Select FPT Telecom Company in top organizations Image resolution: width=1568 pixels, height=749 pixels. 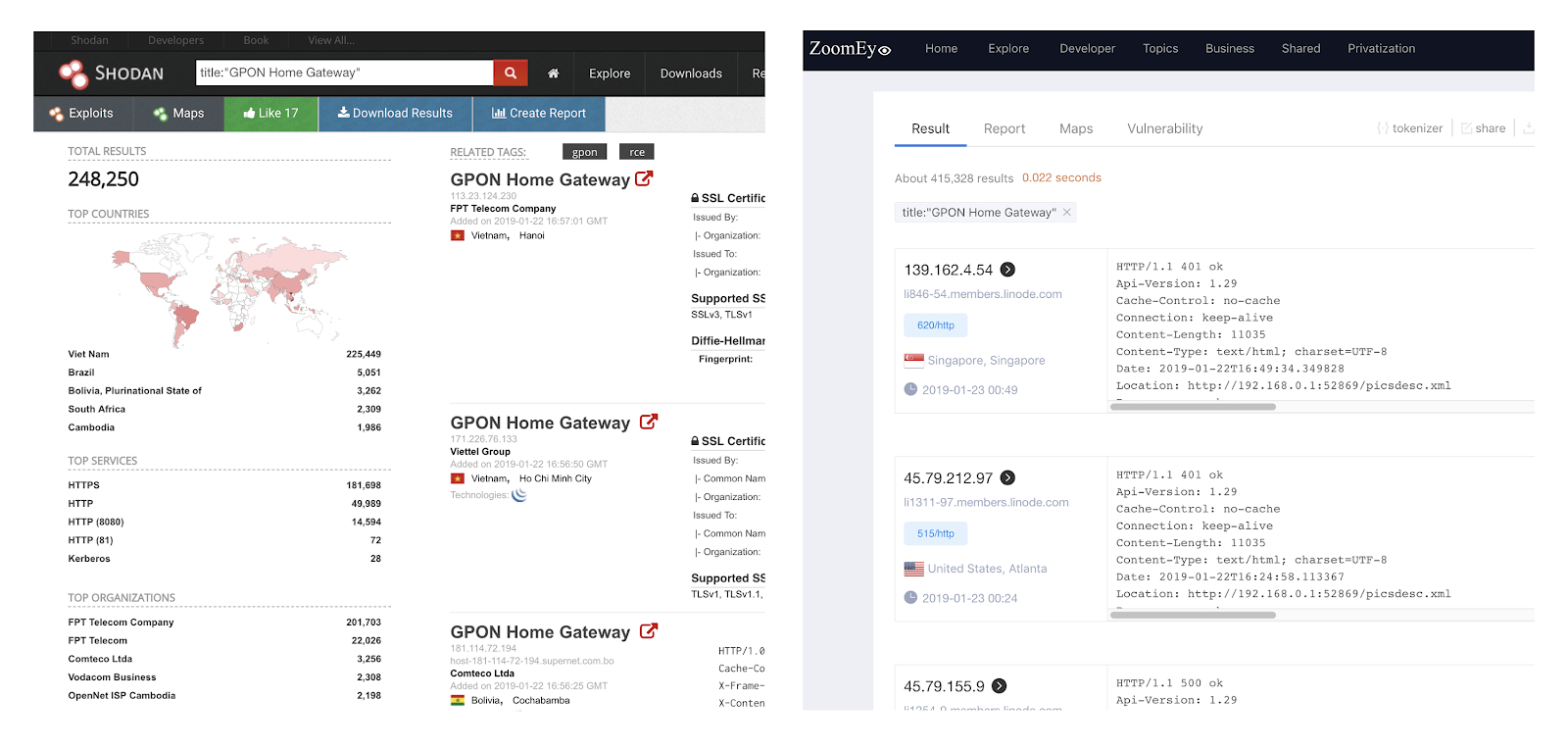point(121,622)
